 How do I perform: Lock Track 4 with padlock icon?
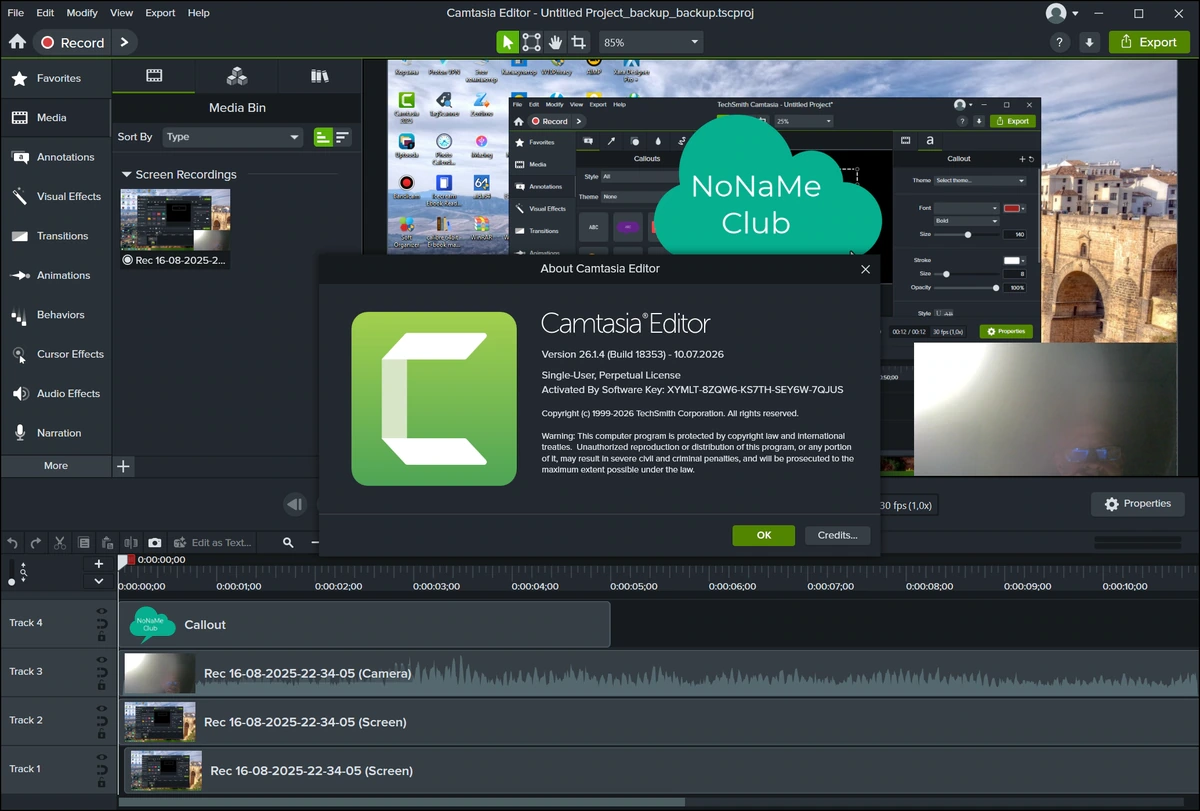[101, 636]
